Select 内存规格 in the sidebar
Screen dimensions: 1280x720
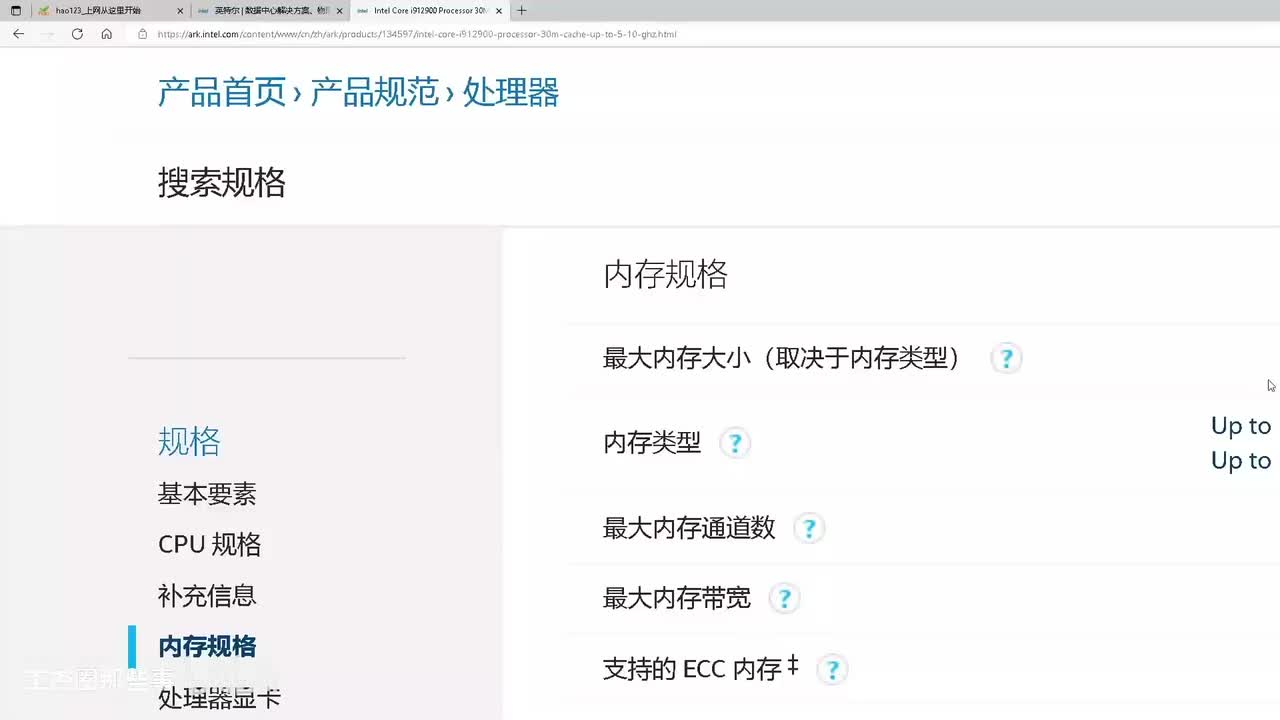(207, 647)
